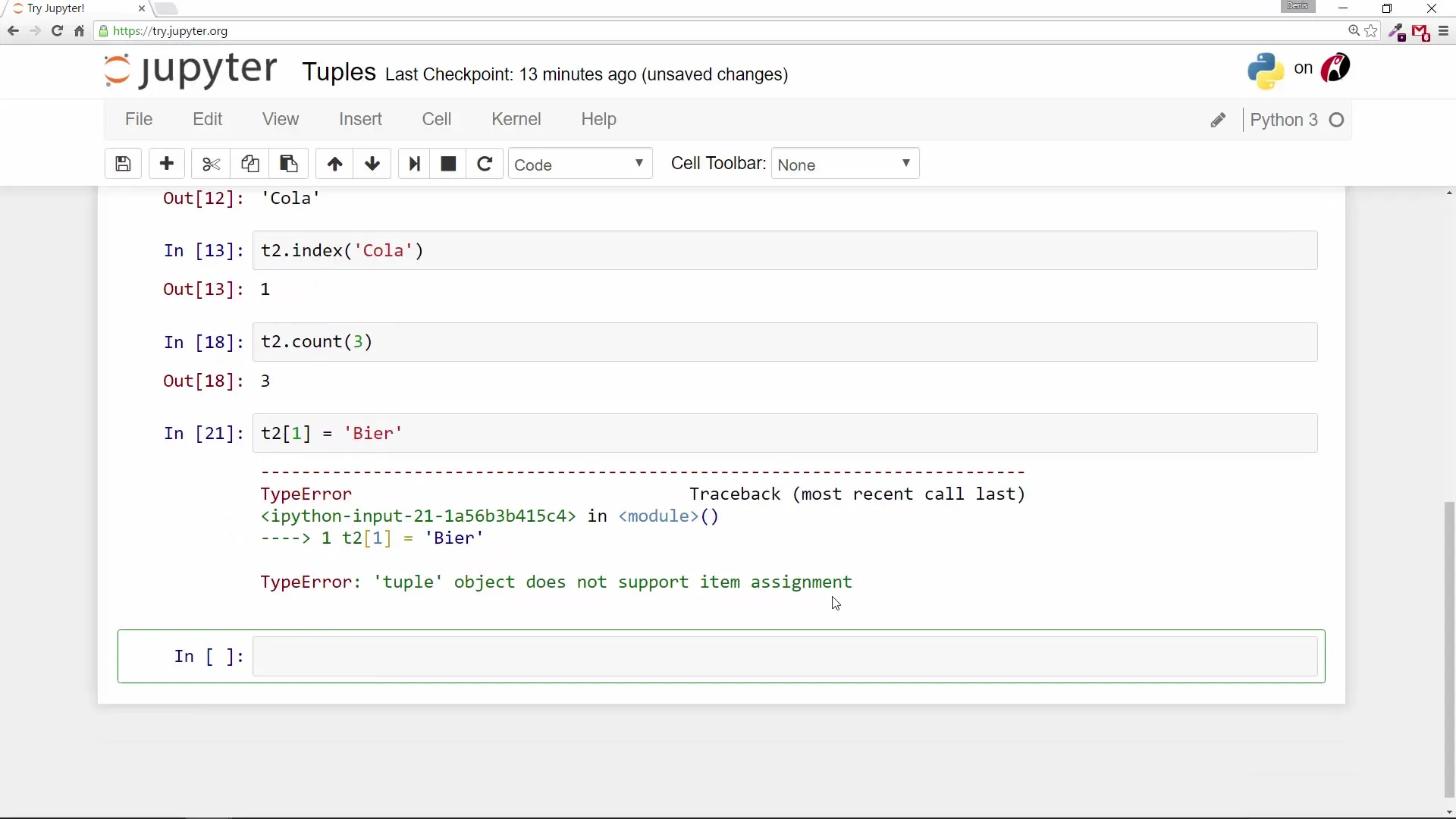
Task: Click the vertical page scrollbar thumb
Action: (1449, 648)
